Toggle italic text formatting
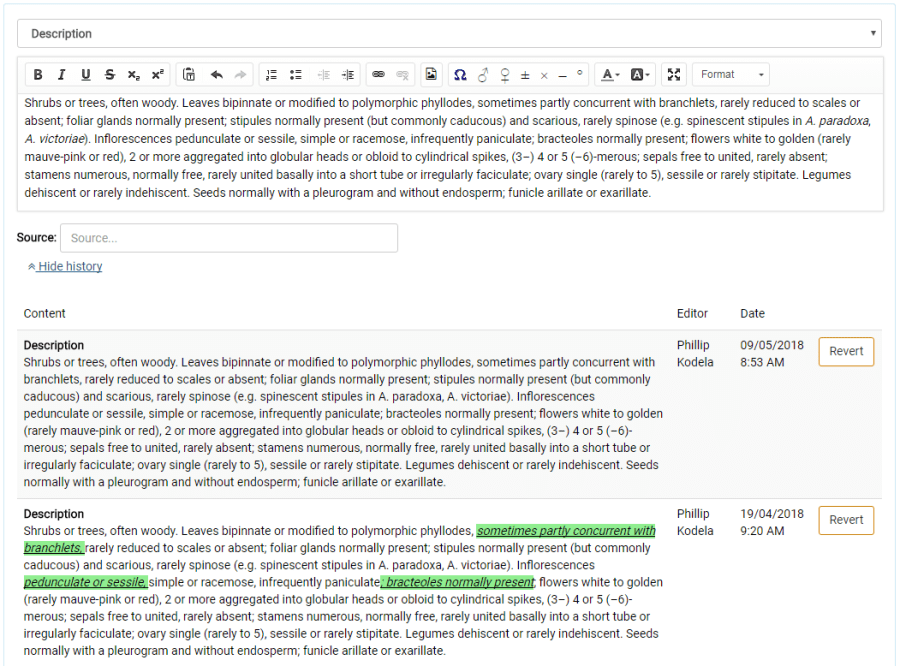Image resolution: width=900 pixels, height=666 pixels. (62, 75)
